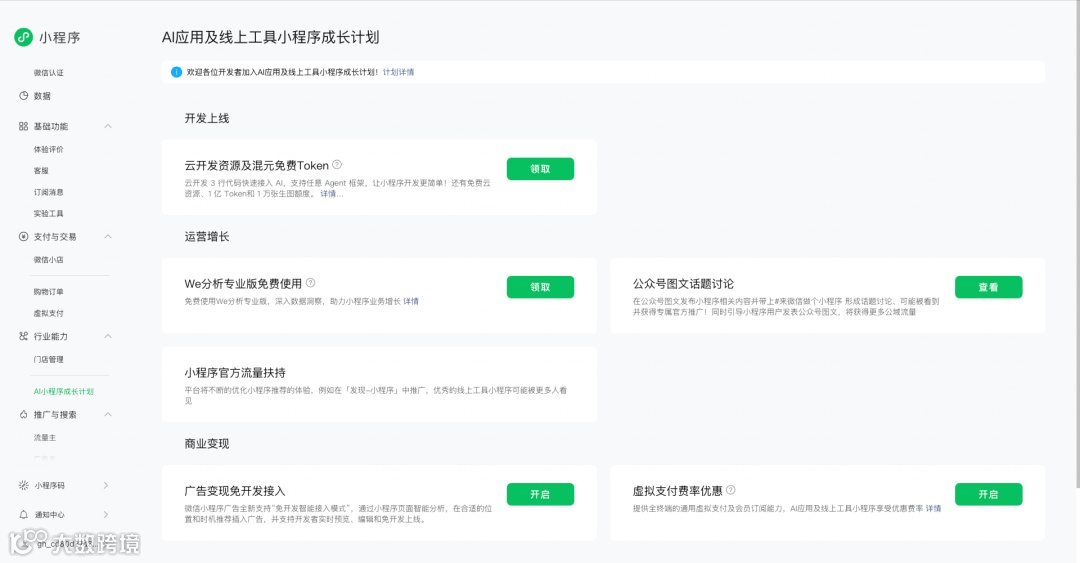Click the 基础功能 grid icon
The image size is (1080, 563).
23,126
